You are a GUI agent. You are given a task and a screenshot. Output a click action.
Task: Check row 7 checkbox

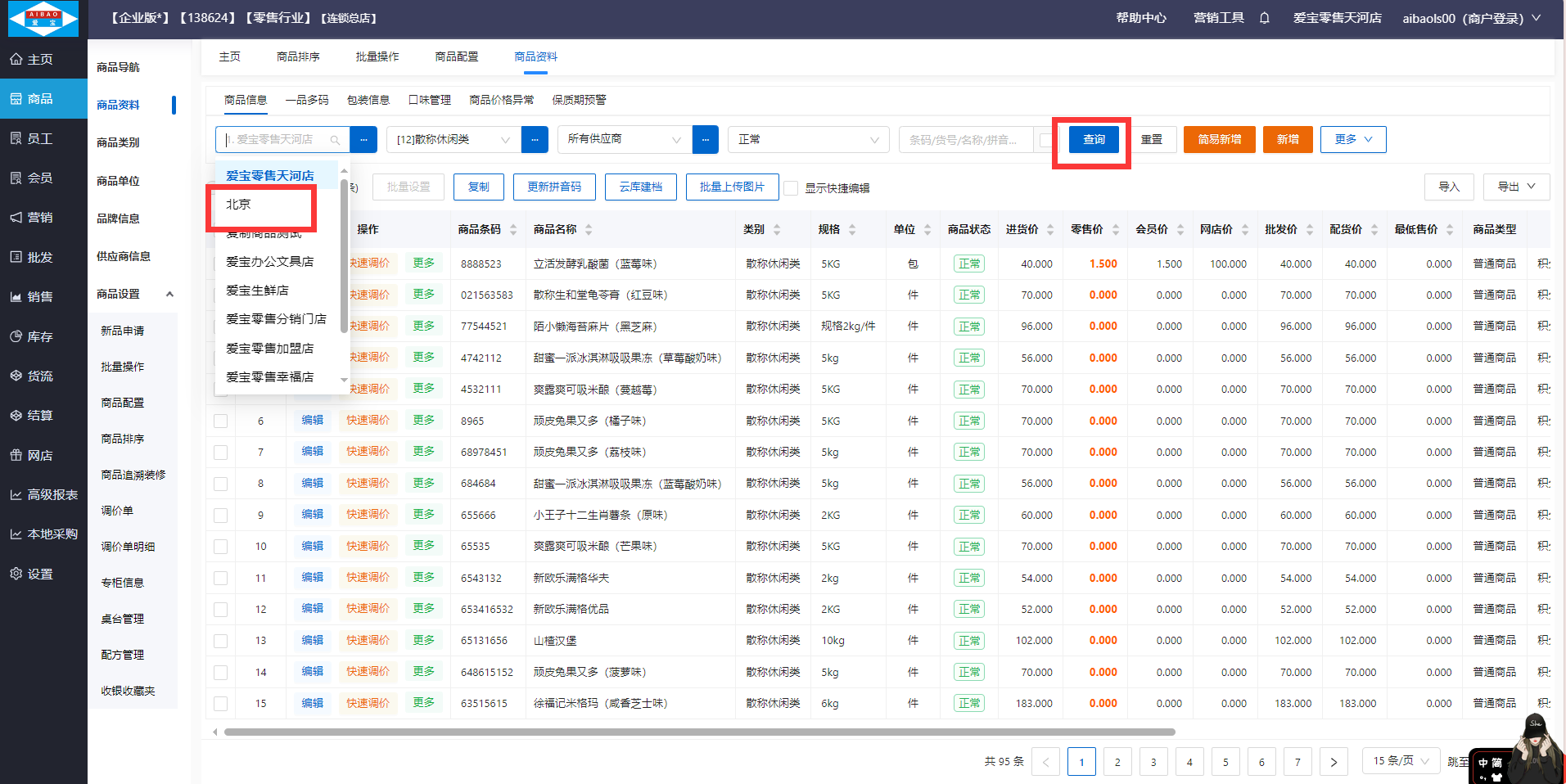click(220, 452)
